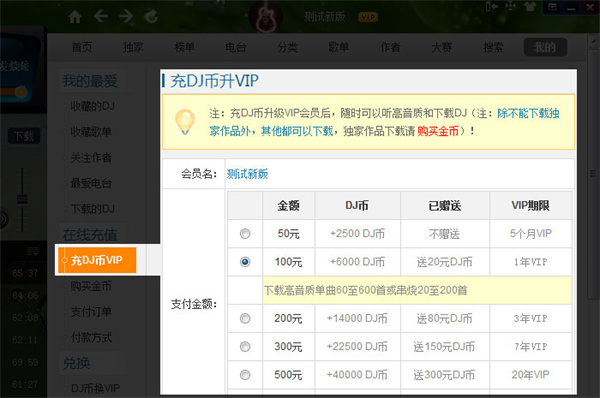The width and height of the screenshot is (600, 398).
Task: Open DJ币换VIP in sidebar
Action: point(95,388)
